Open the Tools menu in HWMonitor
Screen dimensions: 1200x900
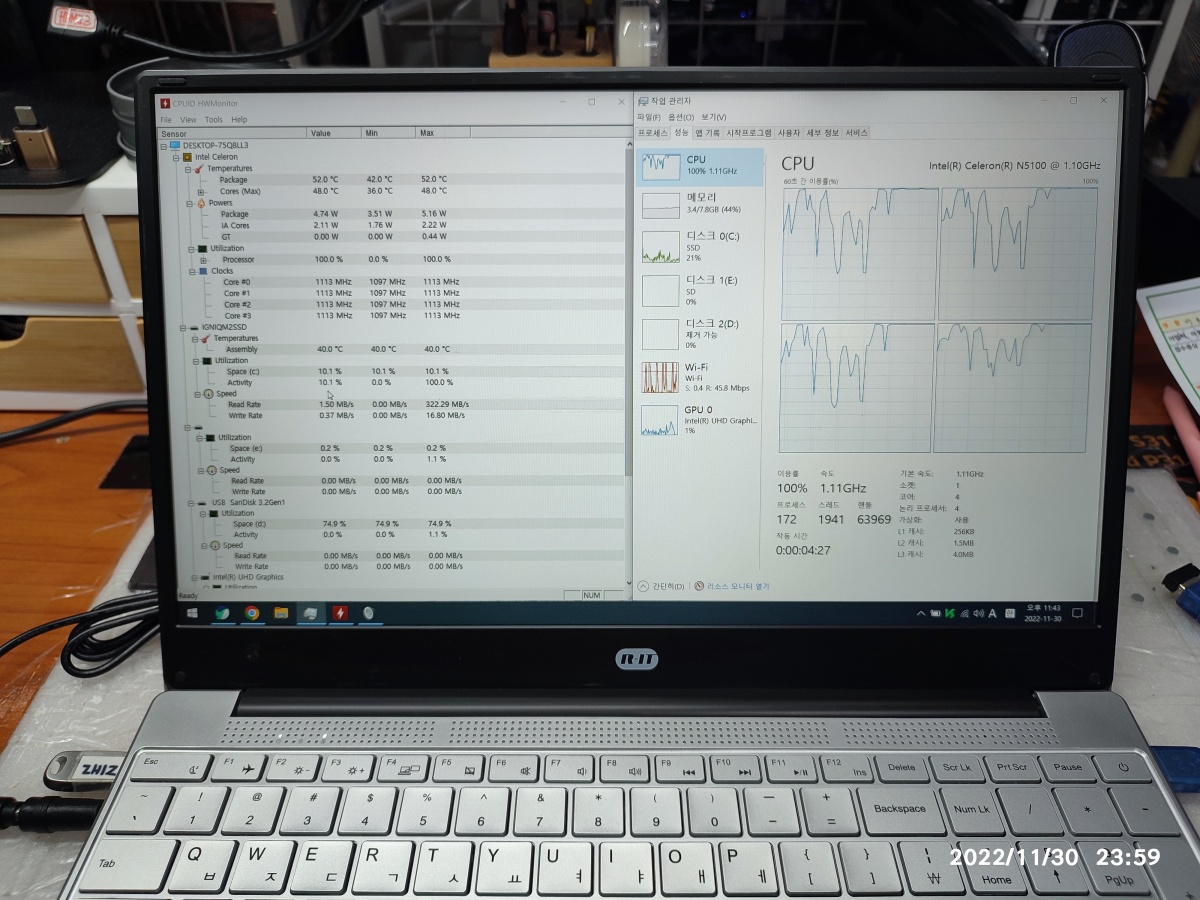[x=214, y=120]
